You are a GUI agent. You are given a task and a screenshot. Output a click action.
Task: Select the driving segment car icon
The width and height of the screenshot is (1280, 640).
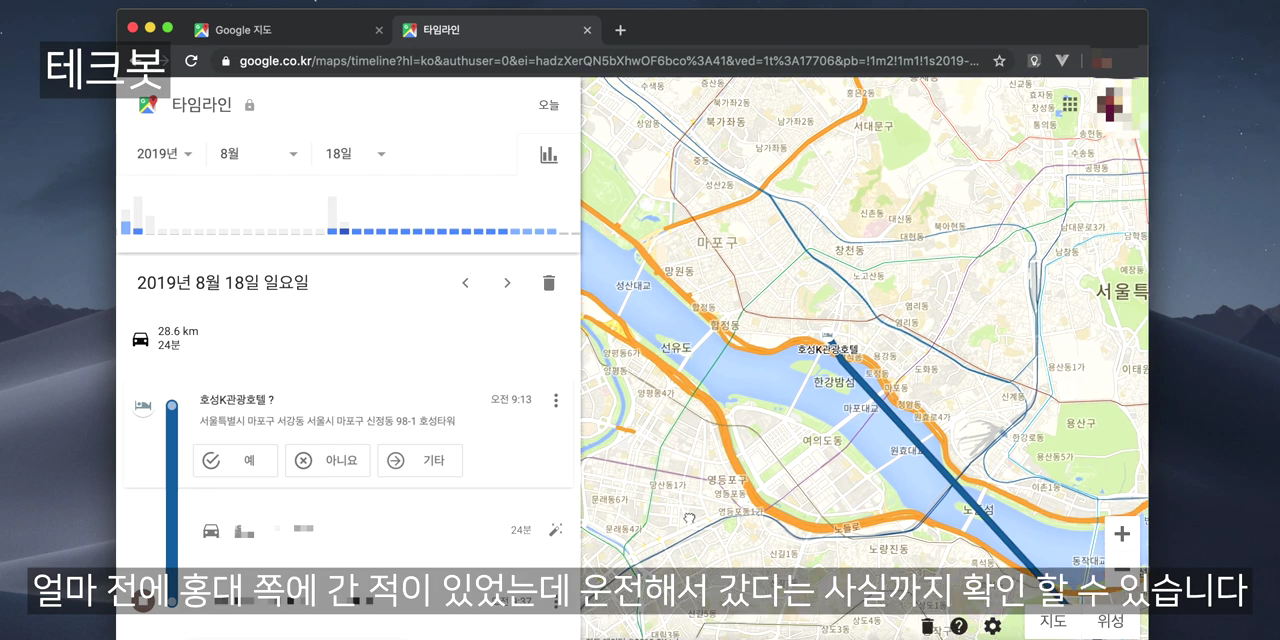click(x=211, y=530)
